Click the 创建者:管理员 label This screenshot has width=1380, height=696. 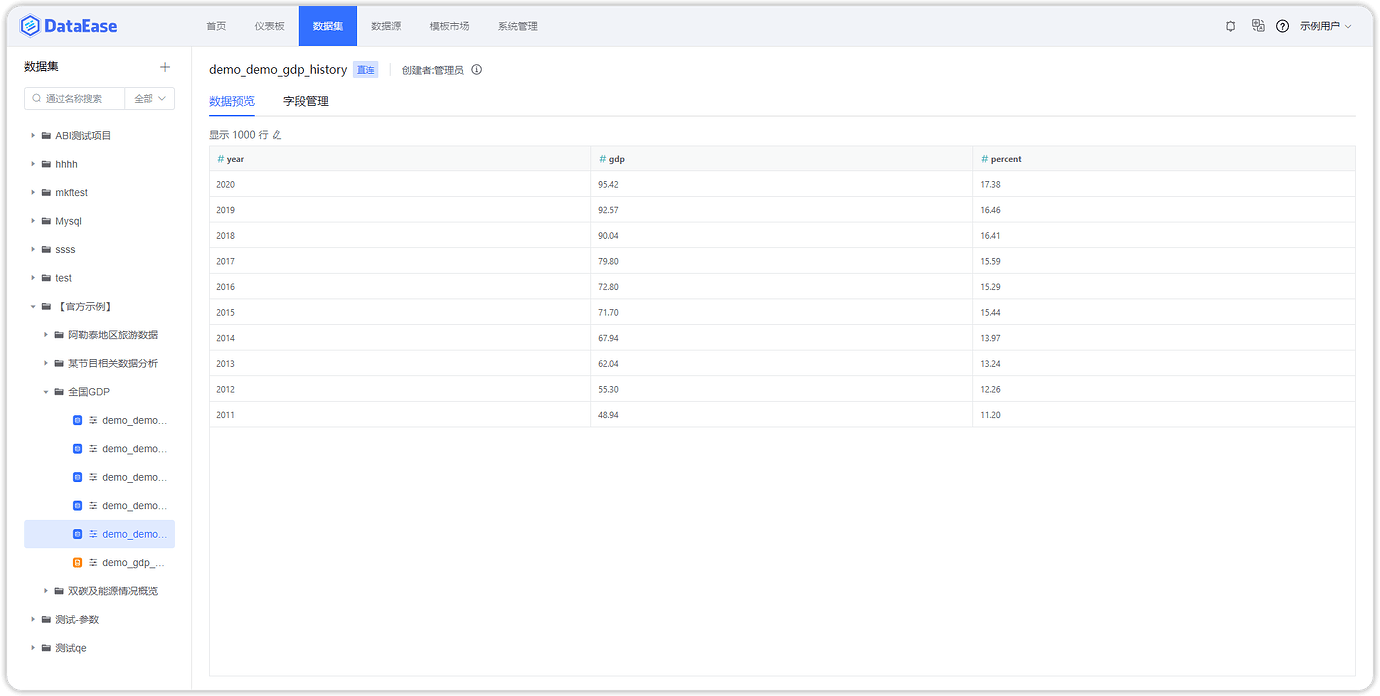433,70
